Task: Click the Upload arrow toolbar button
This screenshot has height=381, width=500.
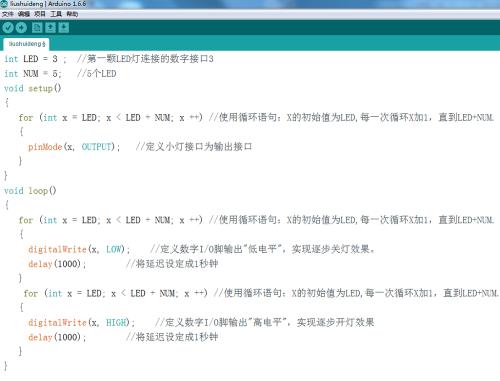Action: click(x=21, y=28)
